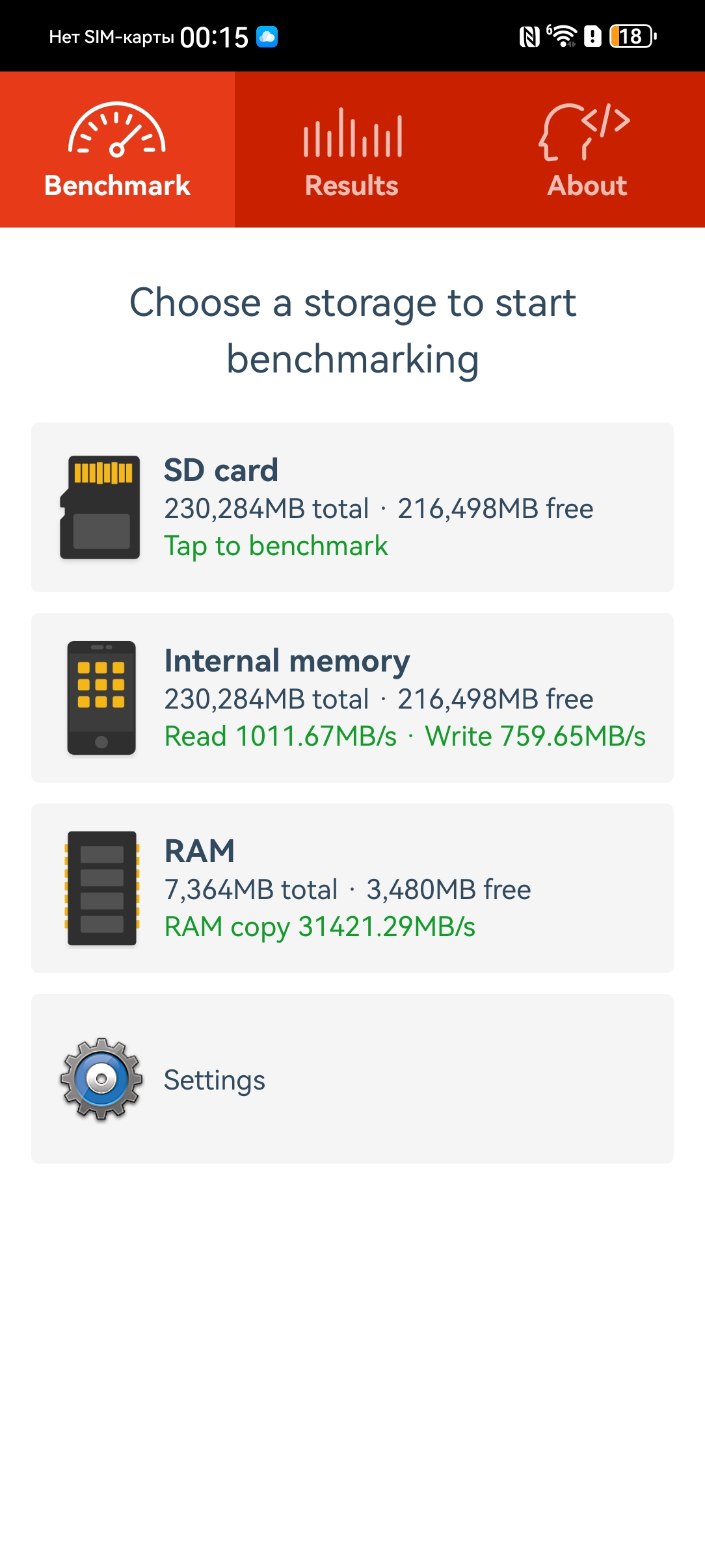Open the Results bar chart icon
The width and height of the screenshot is (705, 1568).
pyautogui.click(x=352, y=133)
